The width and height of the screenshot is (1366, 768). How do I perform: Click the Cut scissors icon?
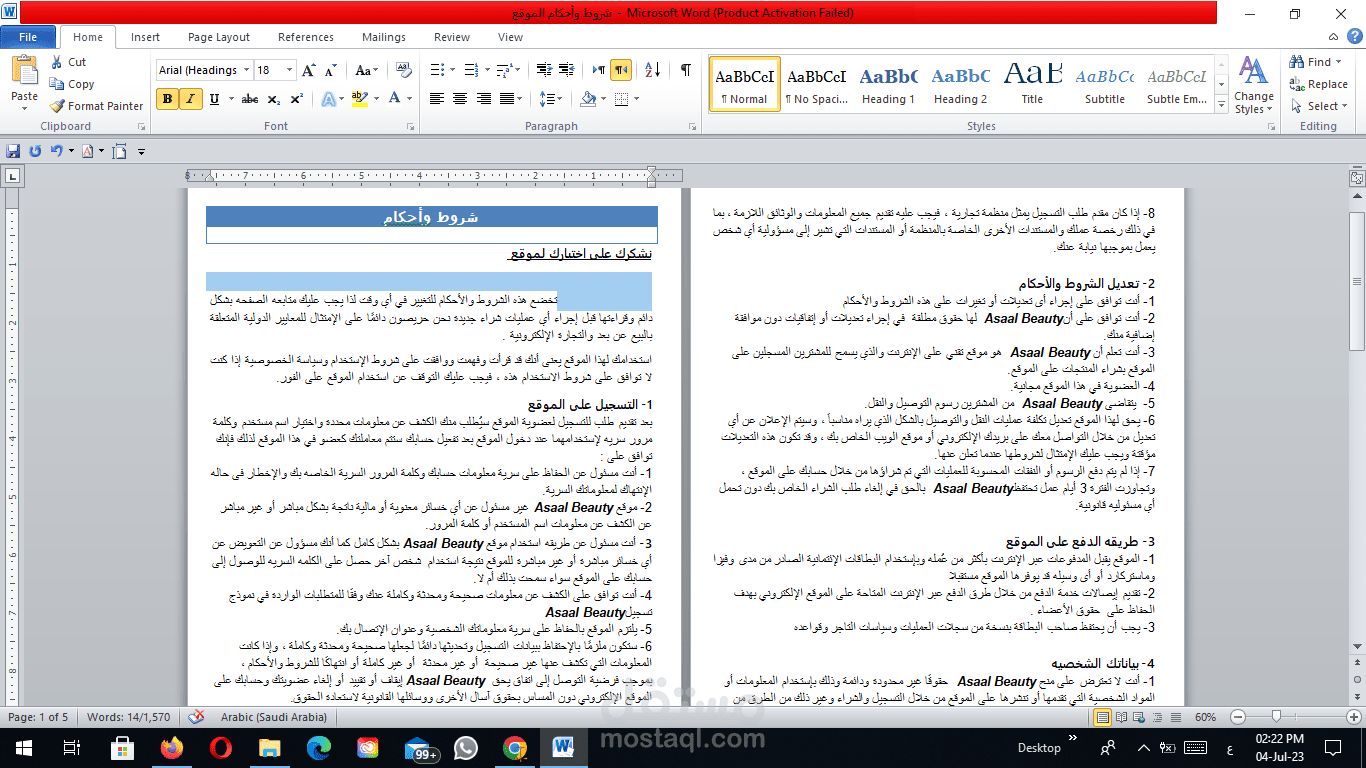click(56, 62)
